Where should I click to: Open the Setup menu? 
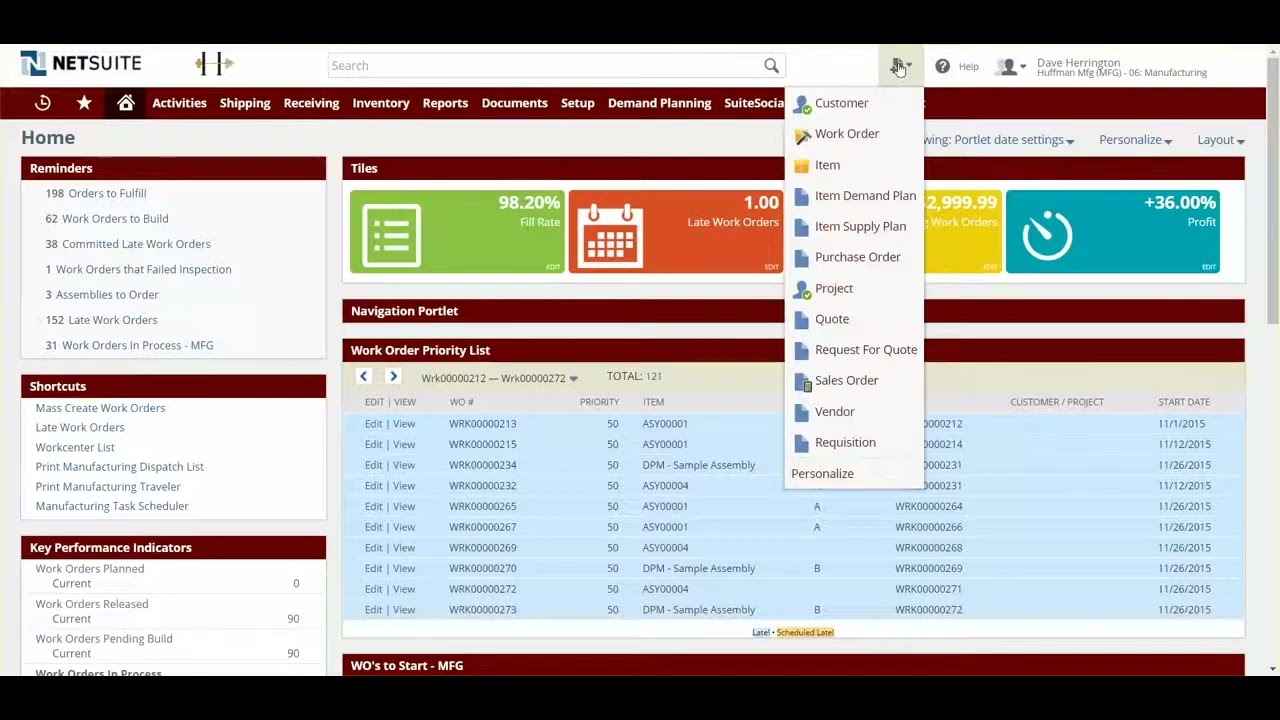tap(577, 103)
